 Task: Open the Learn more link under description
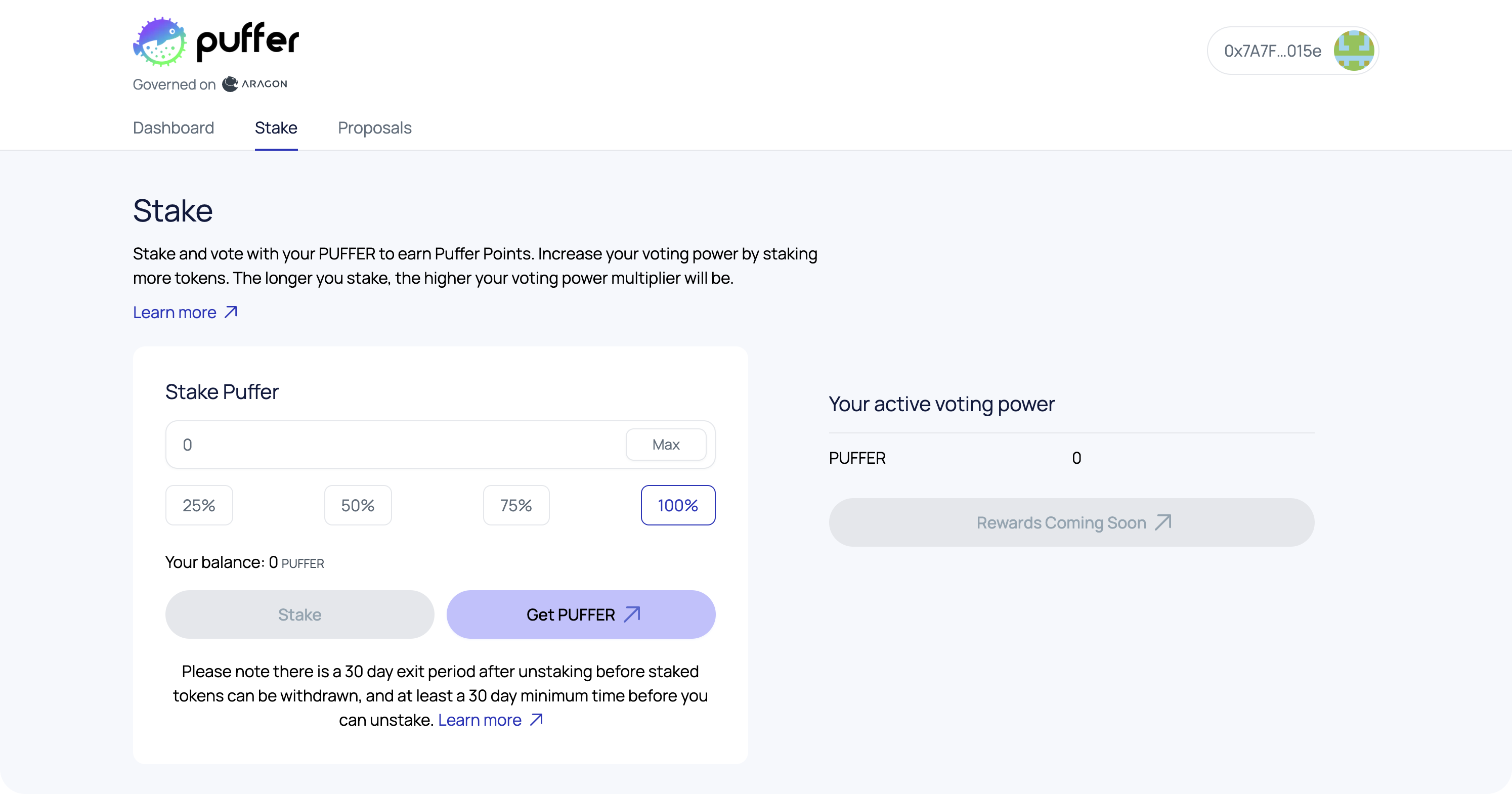click(x=175, y=312)
